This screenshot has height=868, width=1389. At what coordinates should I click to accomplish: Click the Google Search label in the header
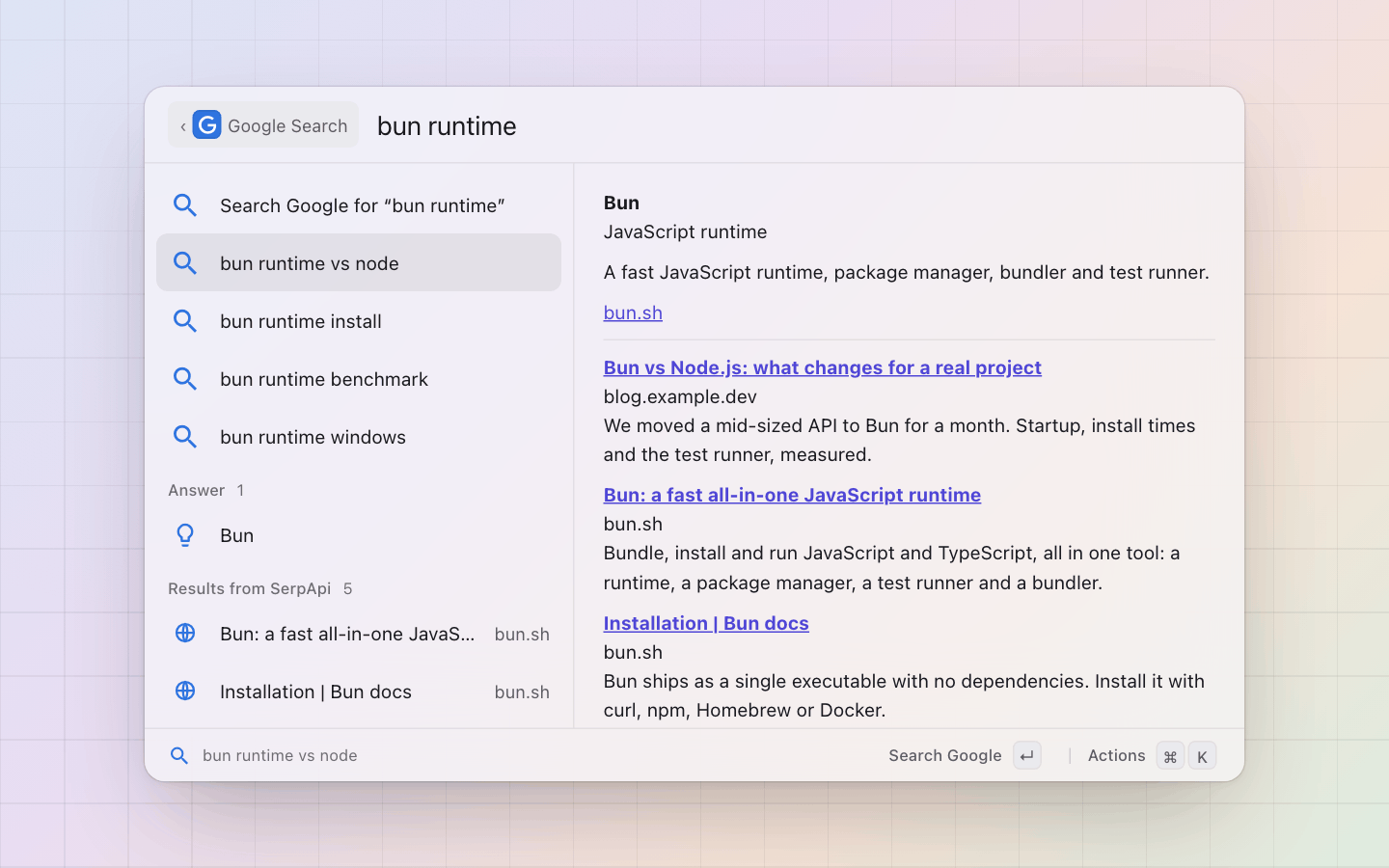click(x=287, y=126)
